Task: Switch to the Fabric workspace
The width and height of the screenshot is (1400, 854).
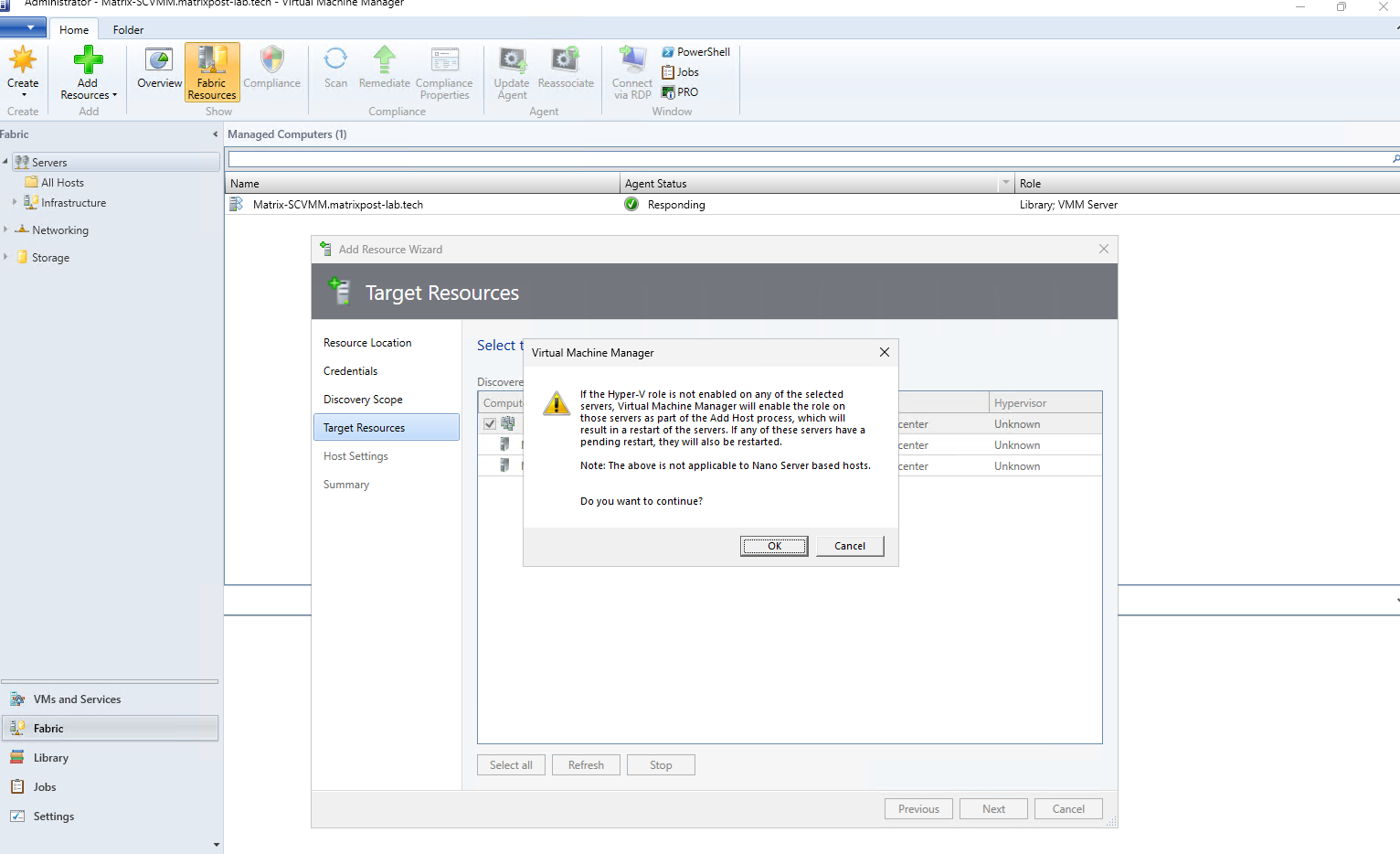Action: (110, 729)
